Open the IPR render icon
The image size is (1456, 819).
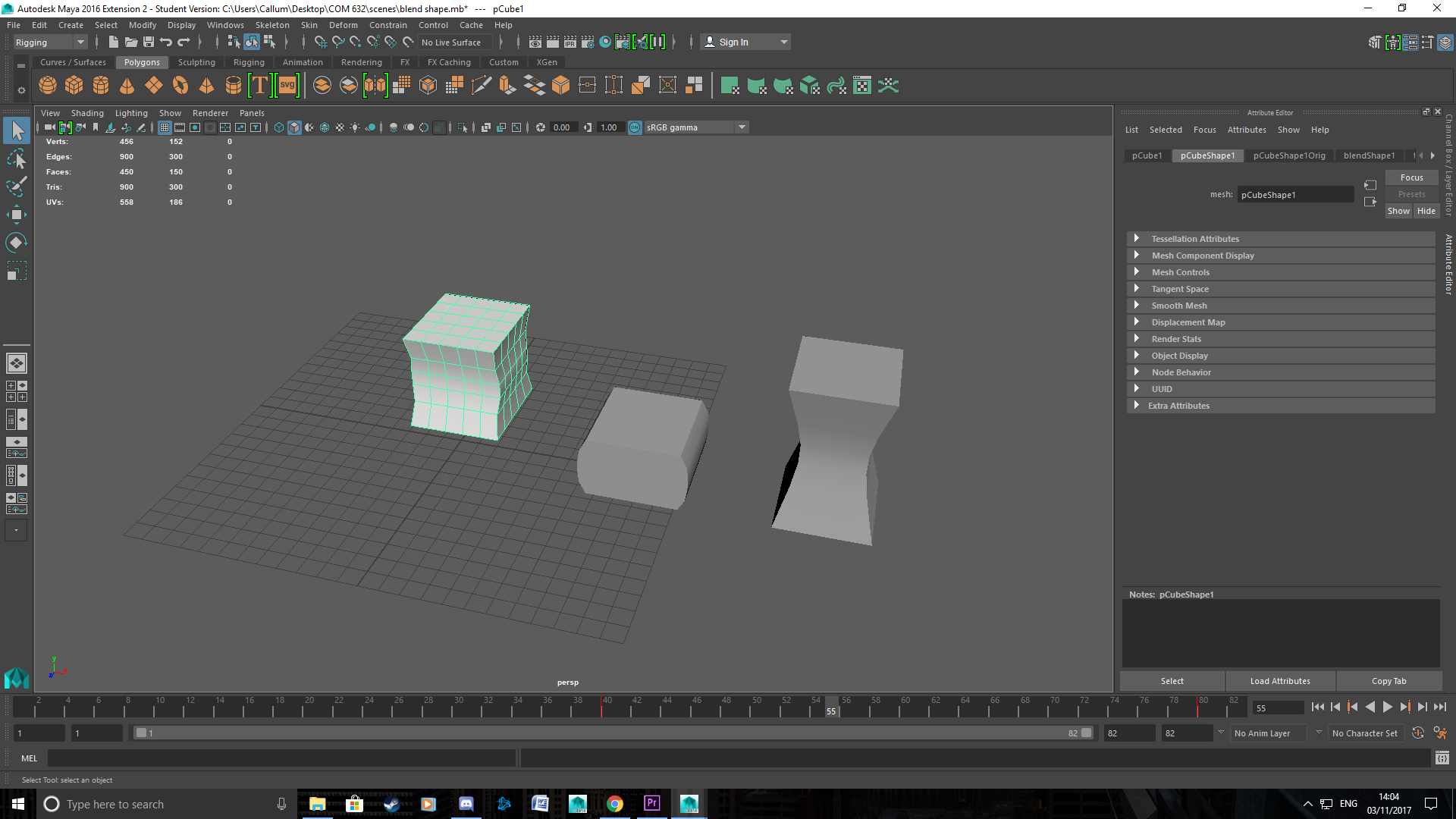570,42
